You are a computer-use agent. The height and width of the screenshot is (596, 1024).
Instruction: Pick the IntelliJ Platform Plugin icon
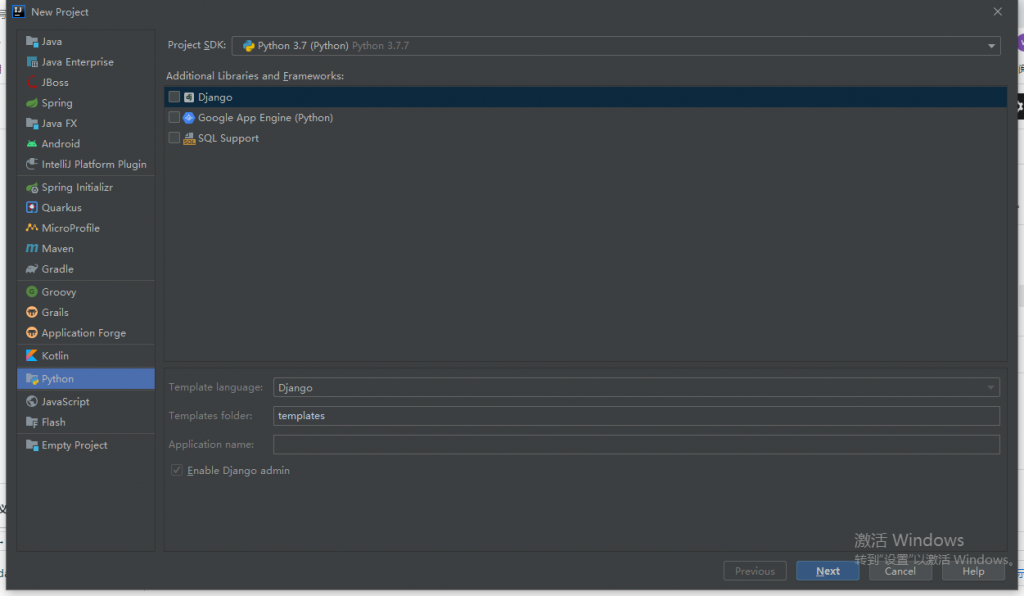[x=31, y=165]
